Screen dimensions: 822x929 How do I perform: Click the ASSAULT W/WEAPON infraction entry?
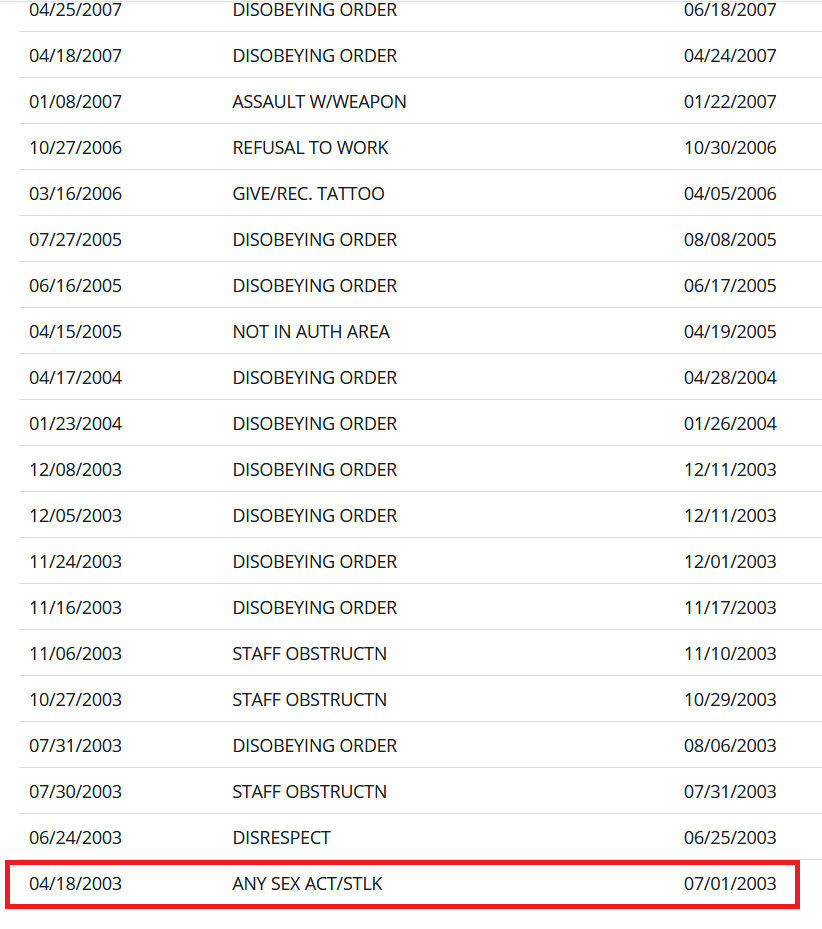click(x=319, y=102)
